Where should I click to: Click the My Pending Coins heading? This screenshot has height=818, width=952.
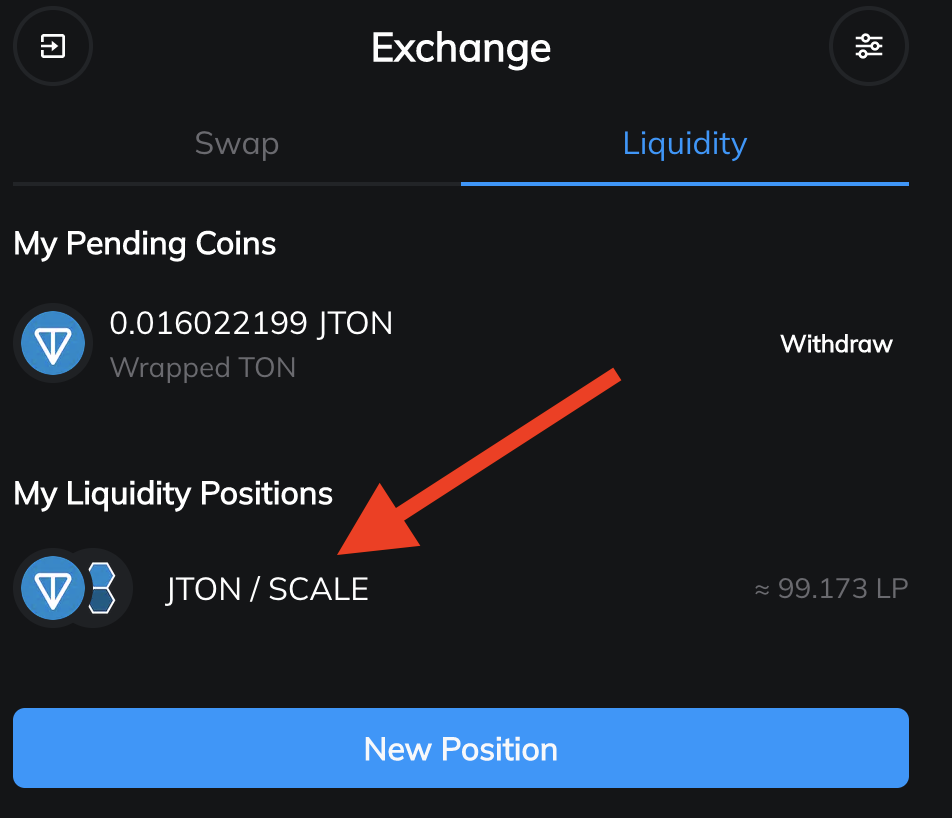145,244
